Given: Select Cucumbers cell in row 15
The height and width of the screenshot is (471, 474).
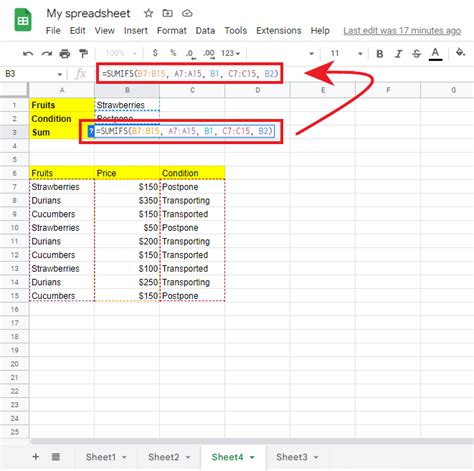Looking at the screenshot, I should [x=62, y=296].
